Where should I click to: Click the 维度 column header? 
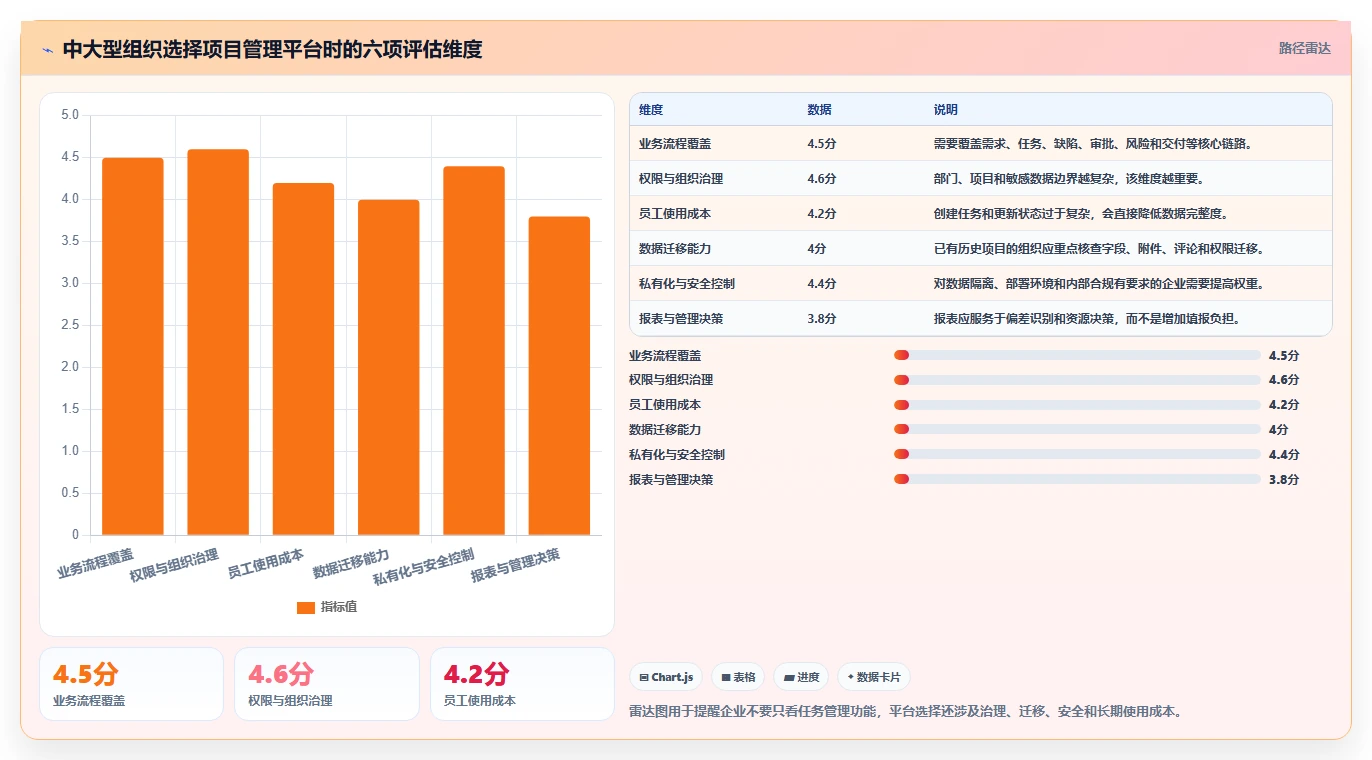point(651,110)
